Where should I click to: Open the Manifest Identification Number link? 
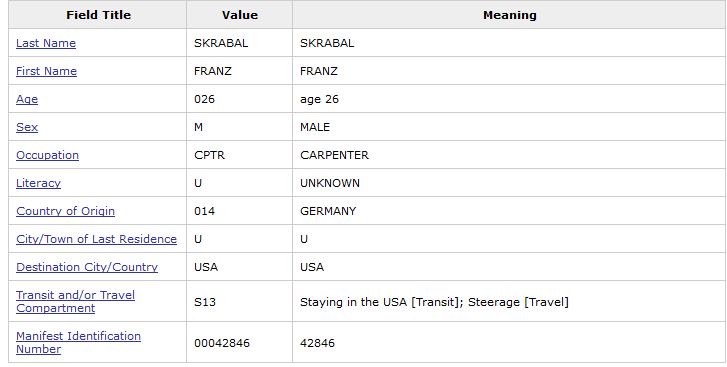78,342
